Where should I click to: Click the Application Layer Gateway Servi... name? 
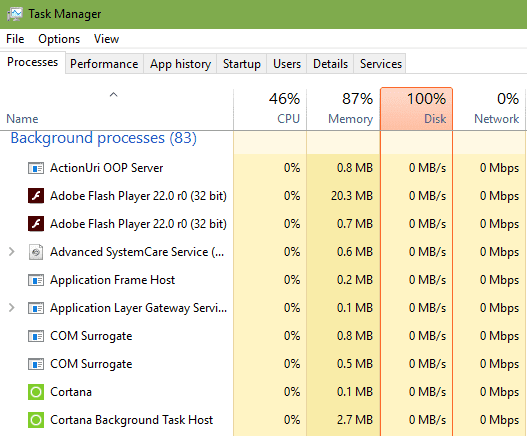[138, 308]
